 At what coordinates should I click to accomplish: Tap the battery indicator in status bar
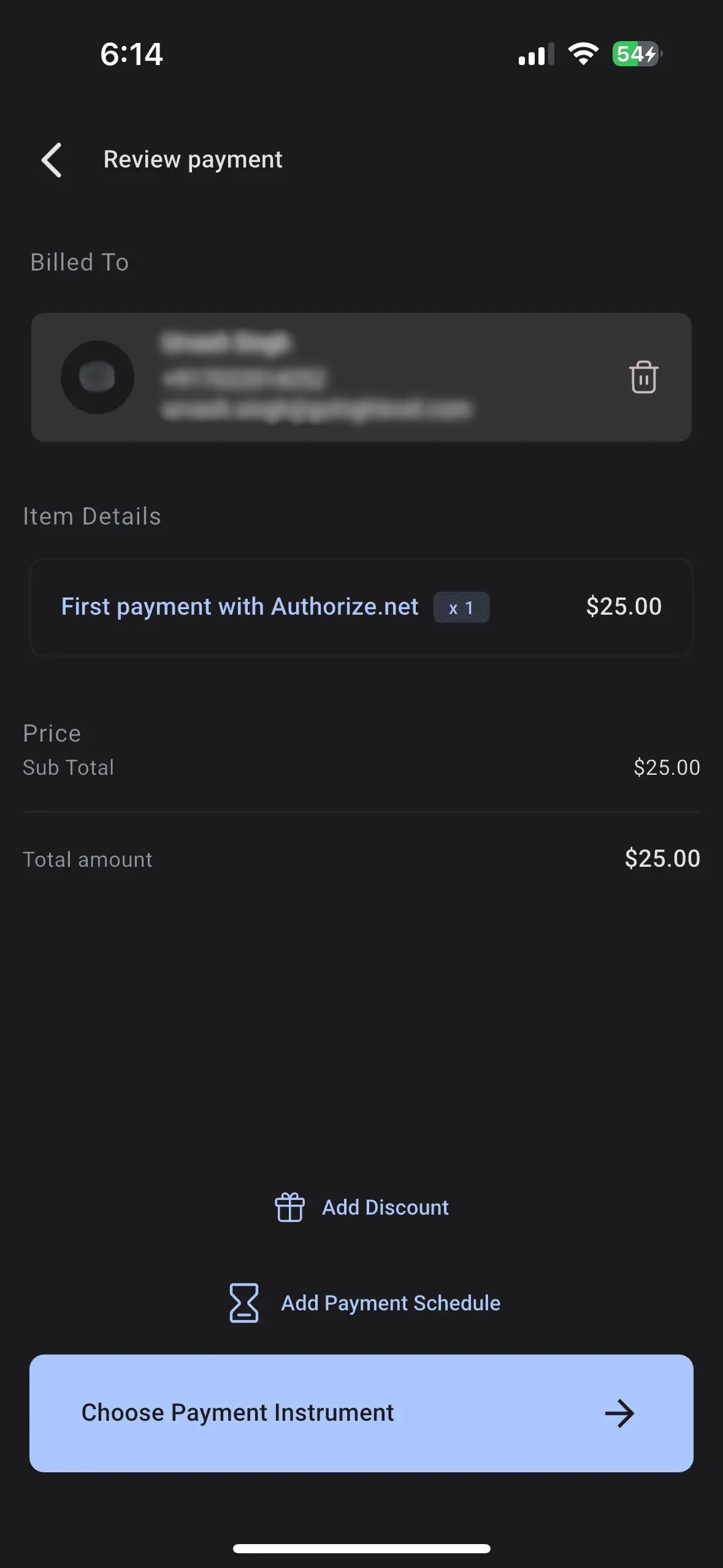[637, 54]
